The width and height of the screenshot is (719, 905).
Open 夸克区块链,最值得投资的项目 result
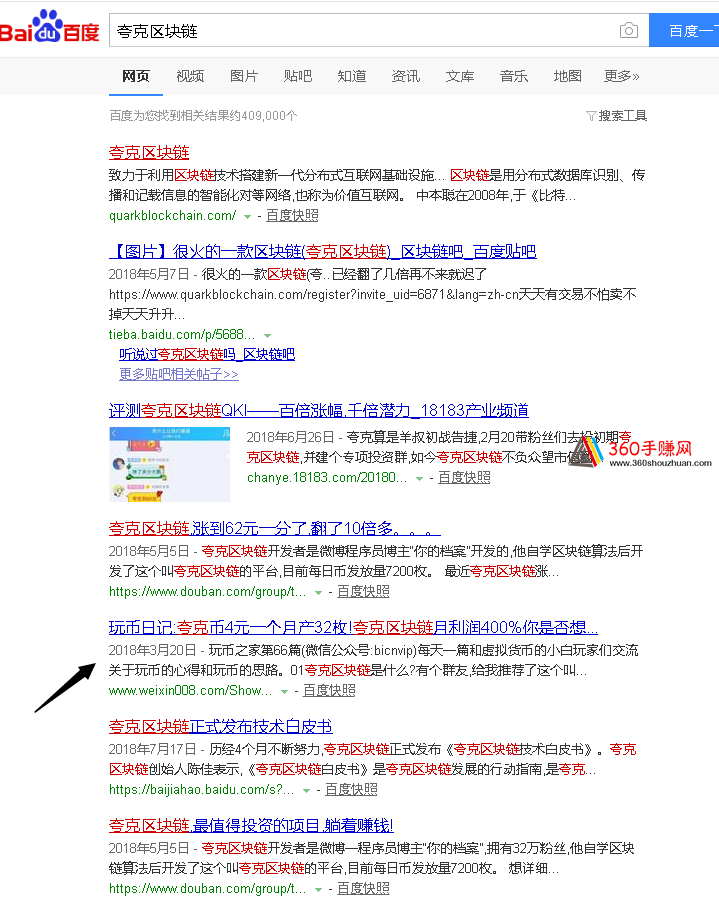point(251,825)
